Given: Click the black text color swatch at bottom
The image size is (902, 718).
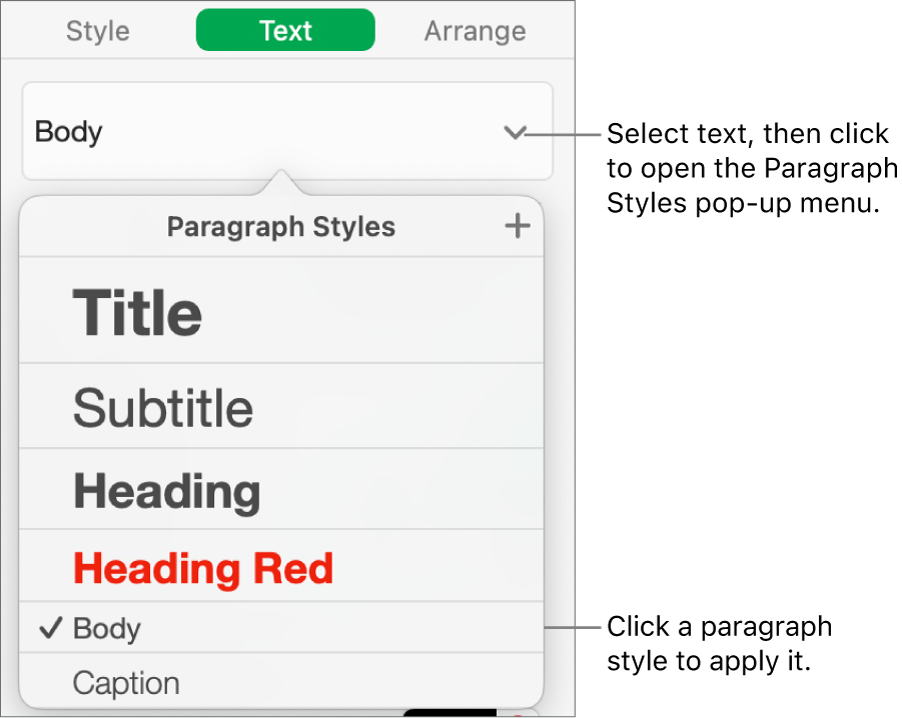Looking at the screenshot, I should coord(449,713).
